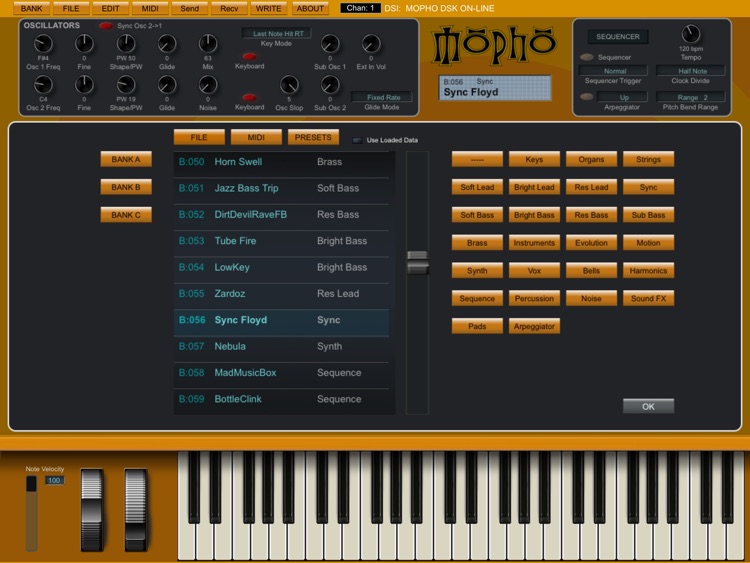
Task: Click the Osc 1 Glide knob
Action: pyautogui.click(x=167, y=44)
